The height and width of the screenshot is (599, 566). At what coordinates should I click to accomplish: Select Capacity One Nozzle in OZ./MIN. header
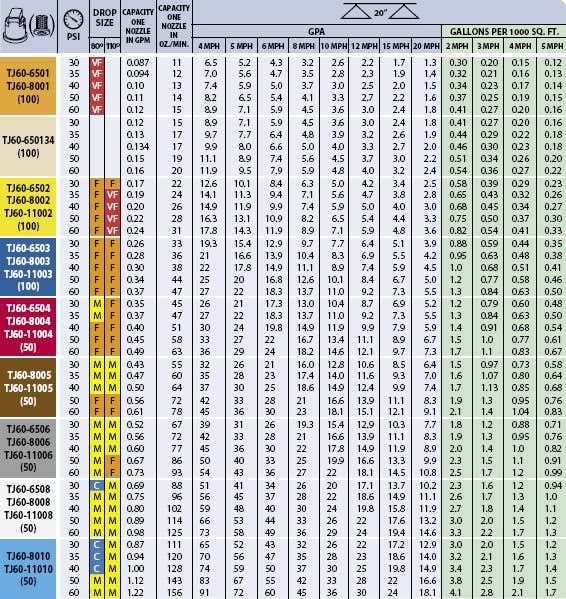pyautogui.click(x=174, y=26)
